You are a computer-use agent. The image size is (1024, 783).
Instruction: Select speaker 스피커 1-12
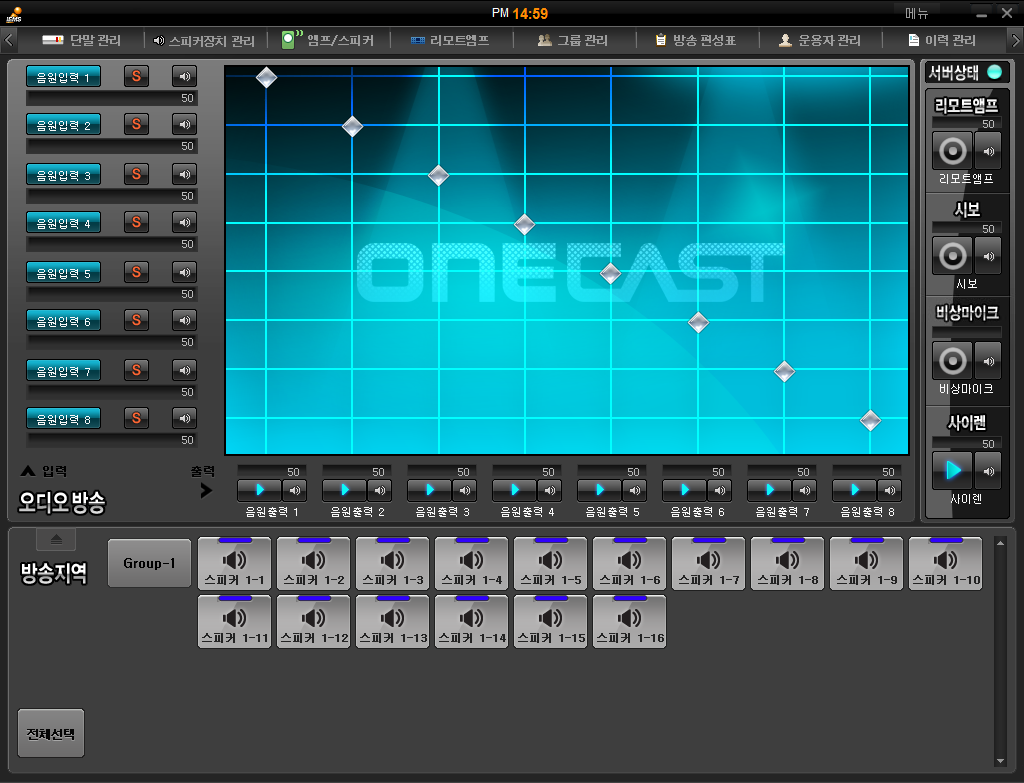(313, 622)
